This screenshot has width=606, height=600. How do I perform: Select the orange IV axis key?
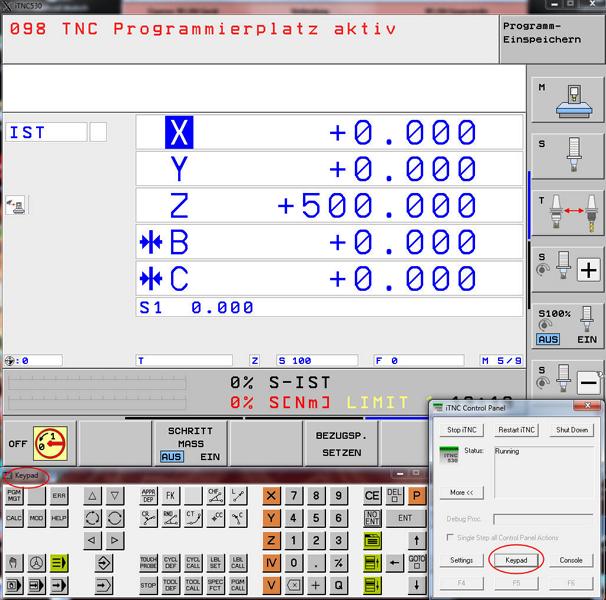271,562
